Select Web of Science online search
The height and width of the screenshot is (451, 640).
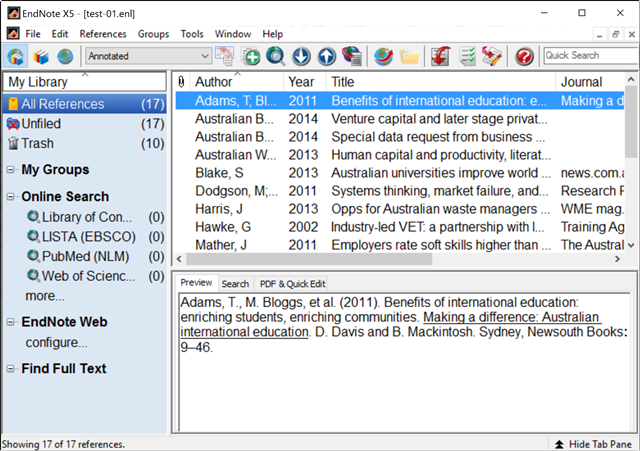96,276
